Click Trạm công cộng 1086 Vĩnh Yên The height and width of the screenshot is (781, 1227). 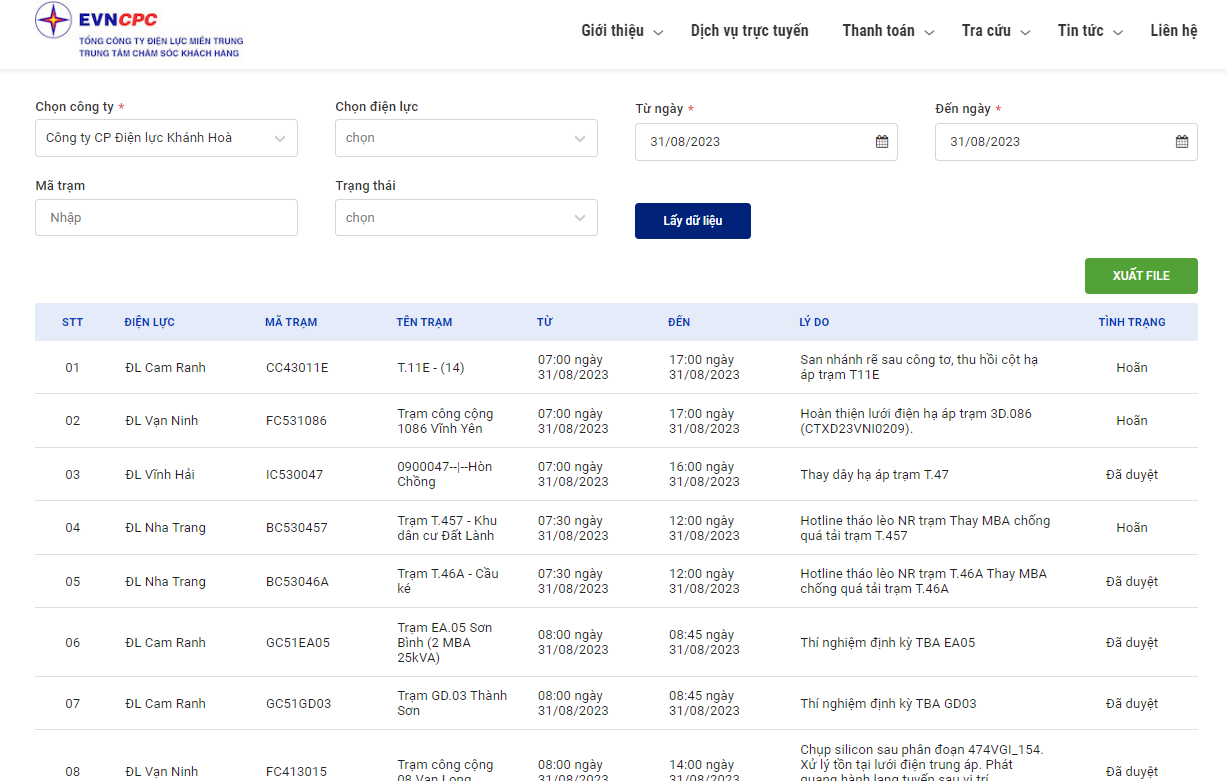point(446,421)
